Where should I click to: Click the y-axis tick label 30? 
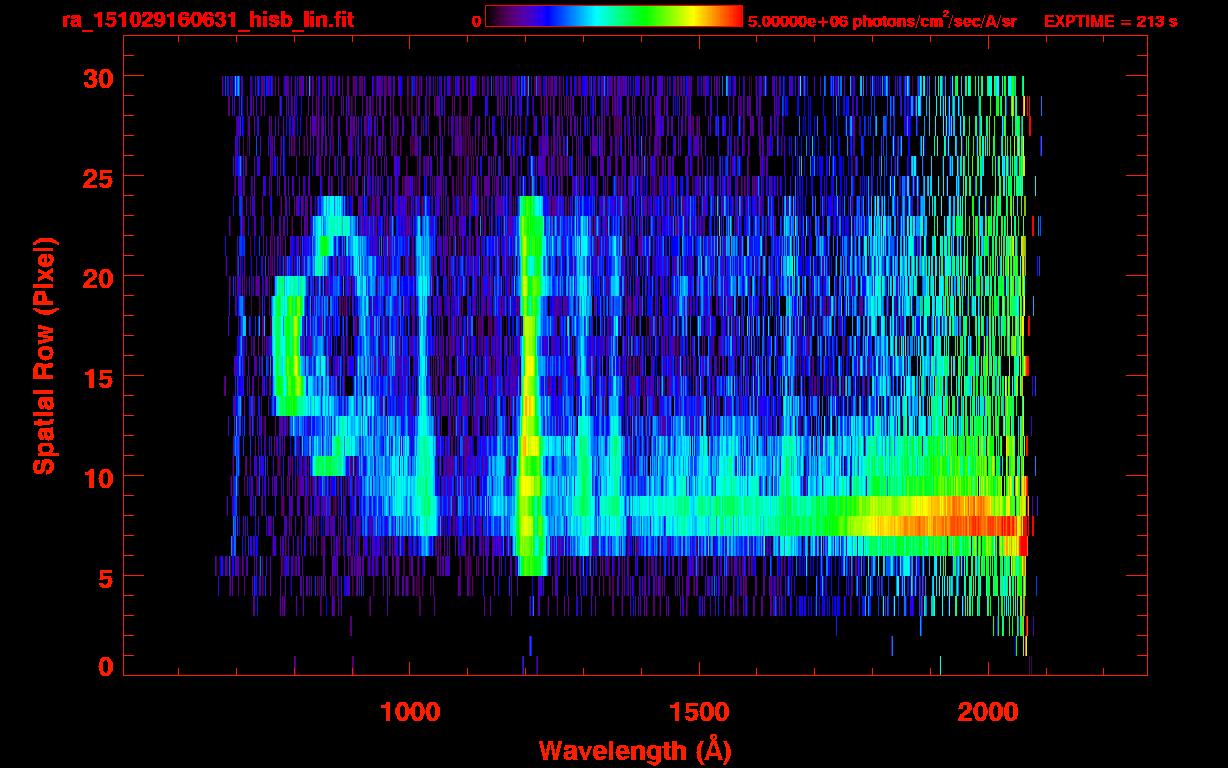click(97, 77)
